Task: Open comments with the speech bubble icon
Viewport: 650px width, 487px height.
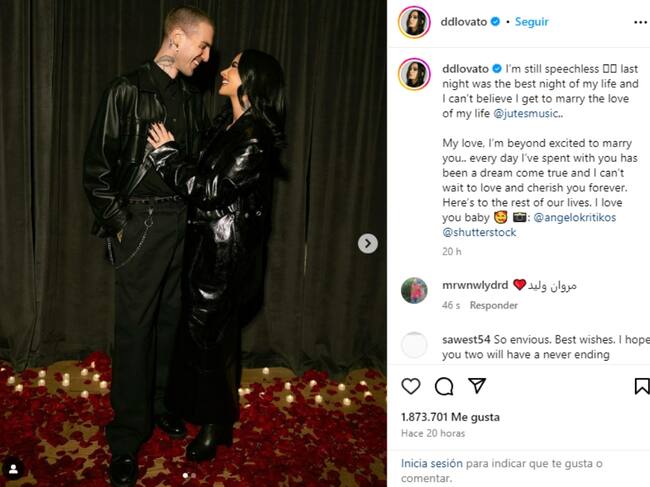Action: coord(444,386)
